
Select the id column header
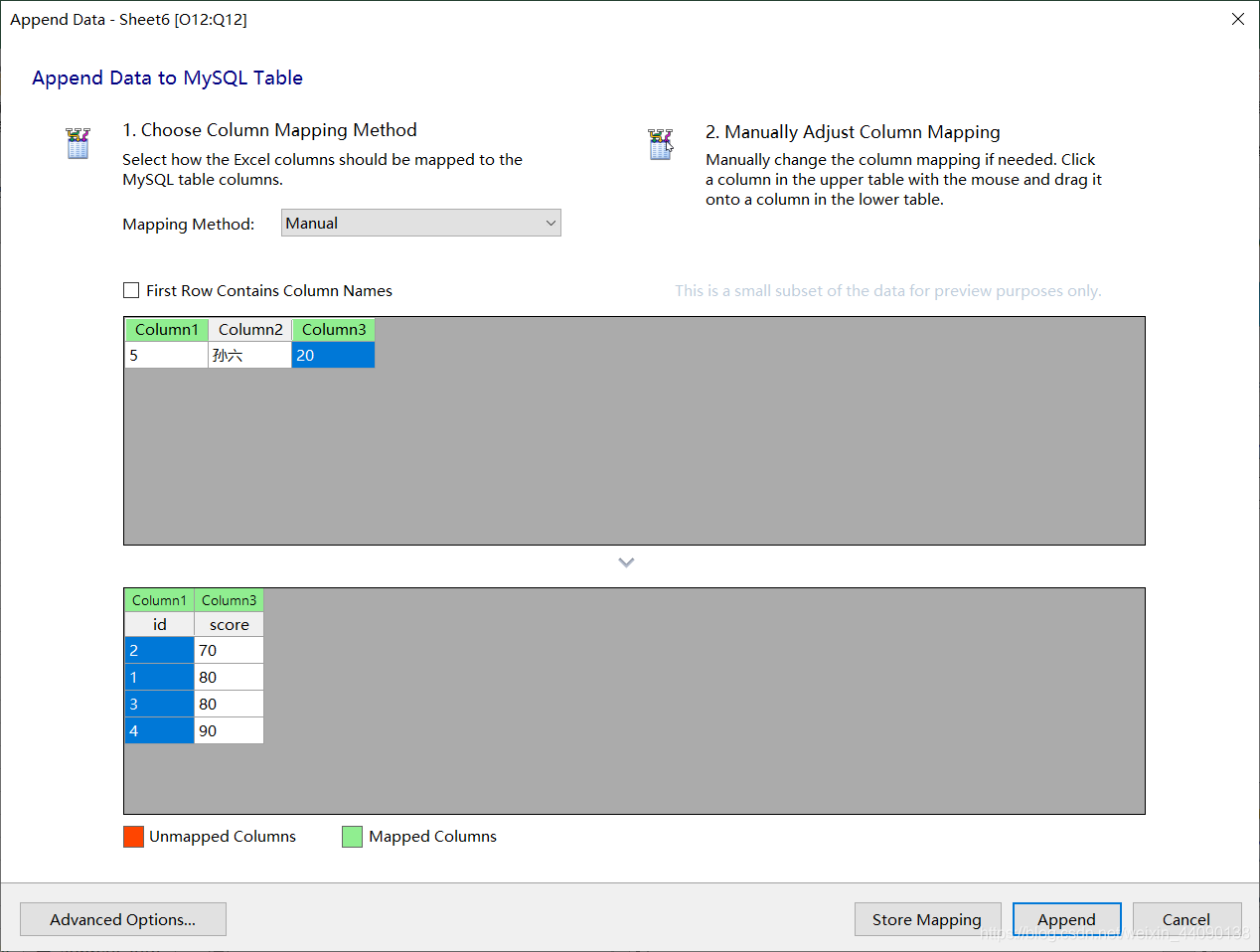click(x=159, y=624)
